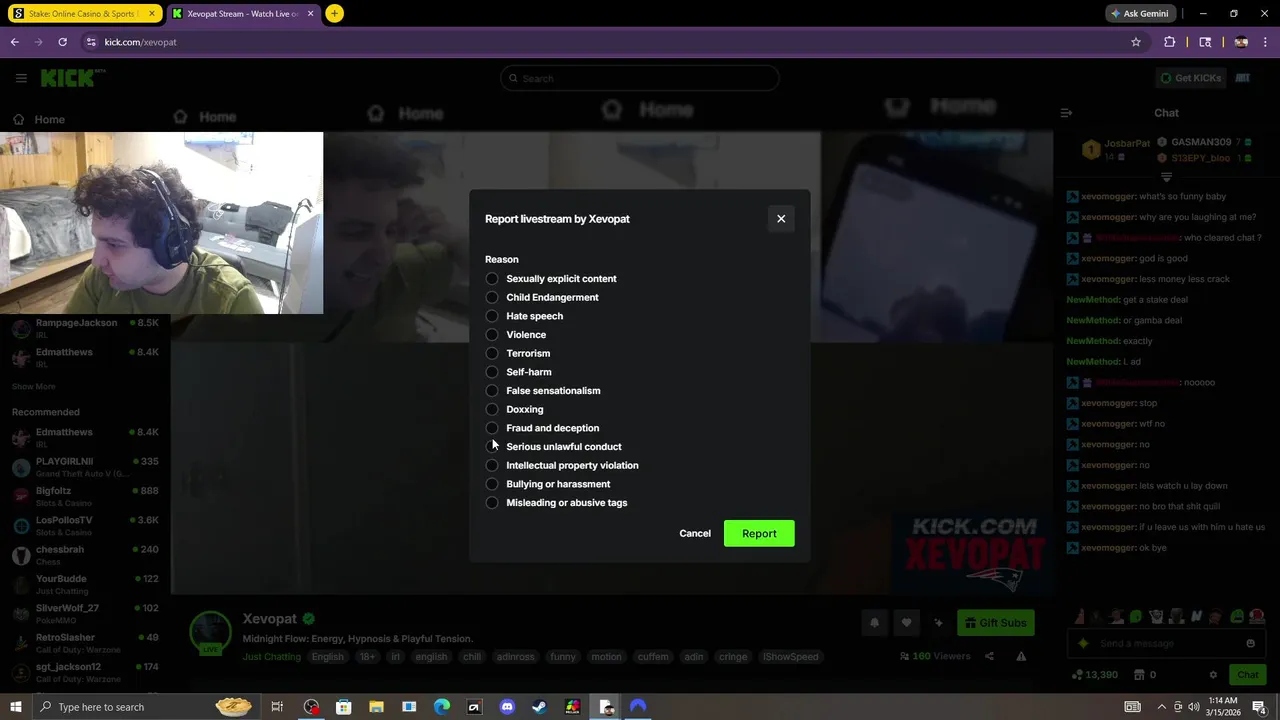Choose Terrorism as the reason
The height and width of the screenshot is (720, 1280).
pyautogui.click(x=492, y=353)
